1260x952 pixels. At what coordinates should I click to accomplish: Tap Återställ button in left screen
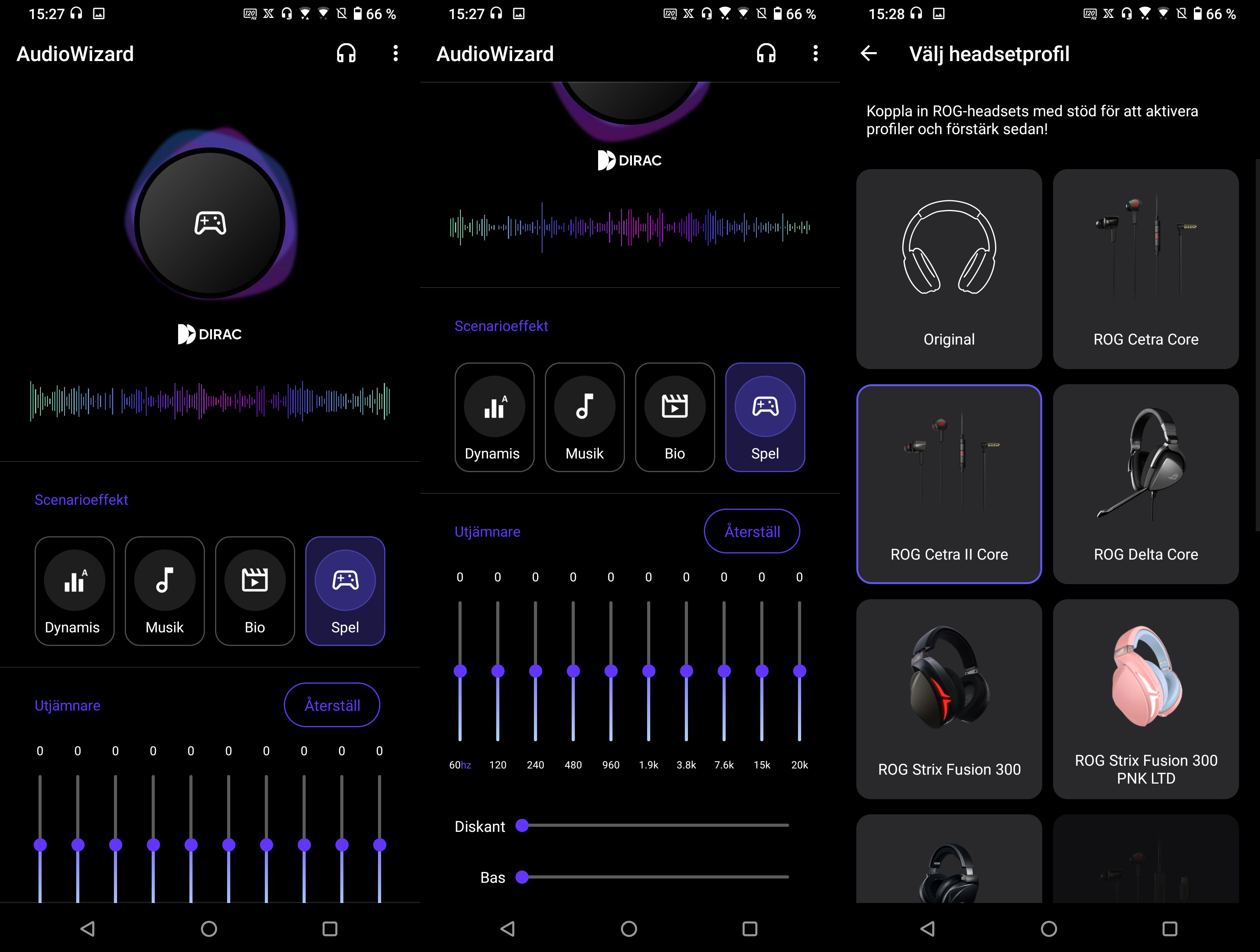coord(332,705)
